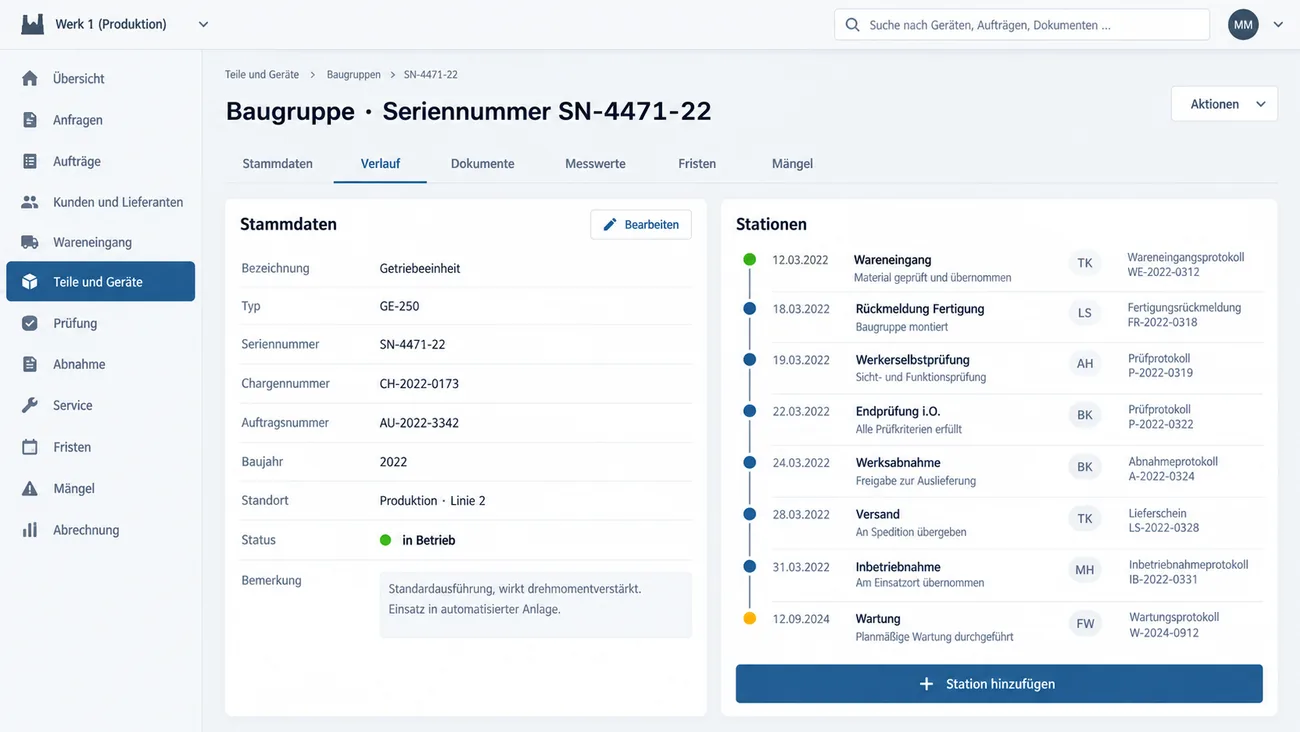This screenshot has height=732, width=1300.
Task: Open Abnahmeprotokoll A-2022-0324
Action: (x=1173, y=469)
